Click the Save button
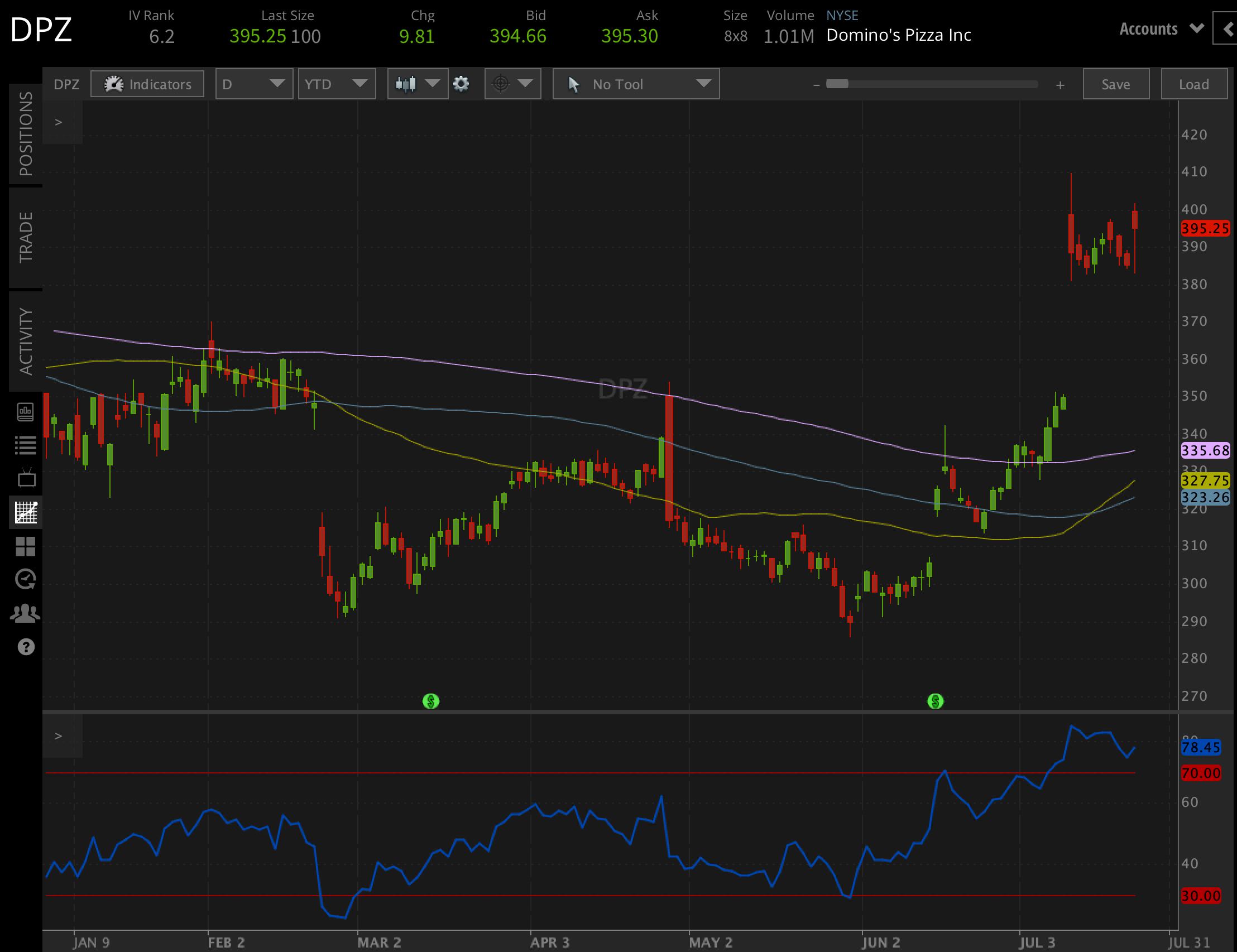This screenshot has height=952, width=1237. 1115,83
